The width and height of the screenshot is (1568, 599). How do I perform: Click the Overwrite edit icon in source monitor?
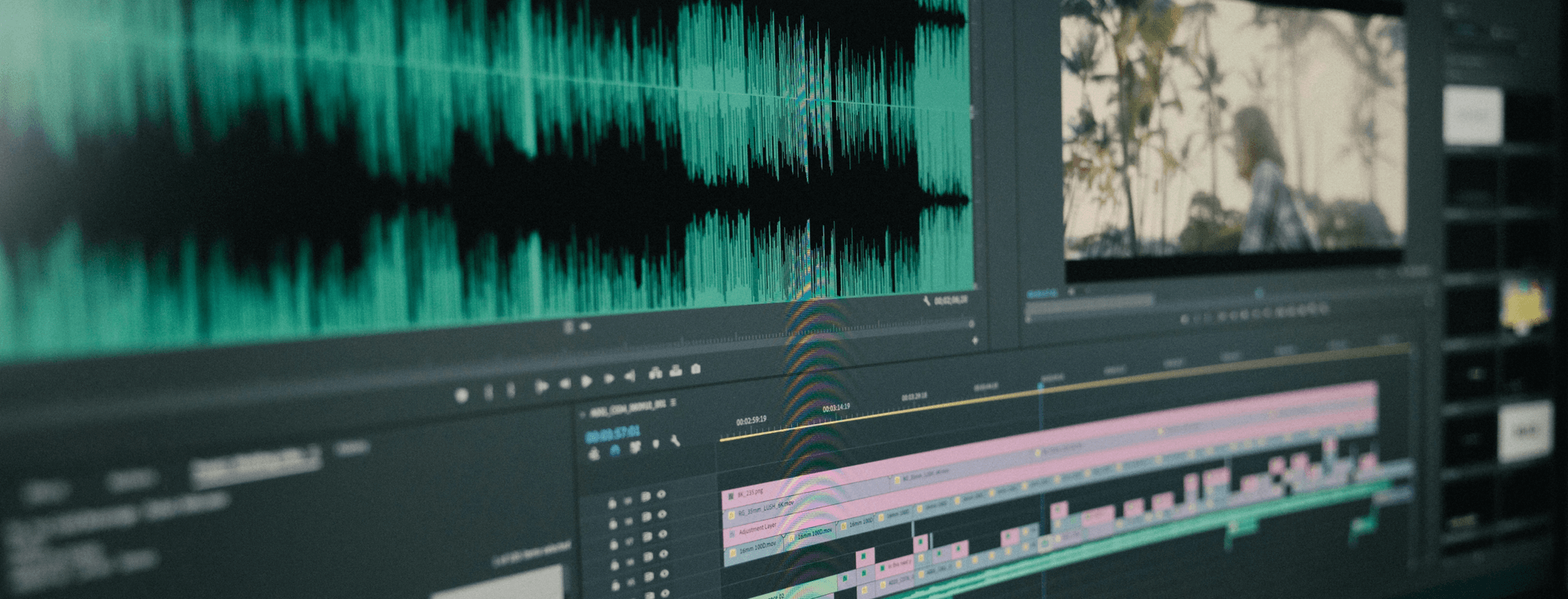(x=675, y=372)
